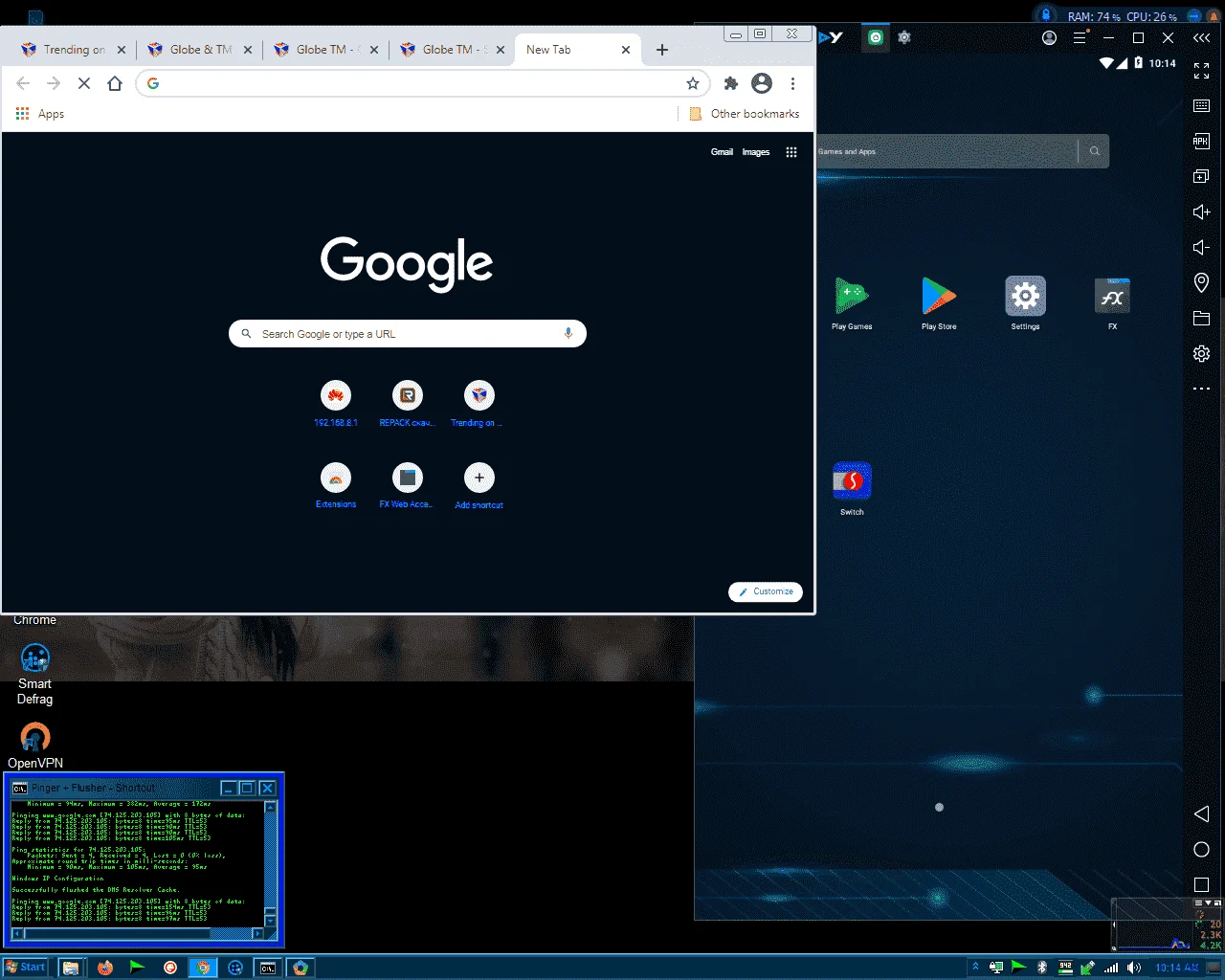Open the Extensions shortcut tile
The width and height of the screenshot is (1225, 980).
336,485
